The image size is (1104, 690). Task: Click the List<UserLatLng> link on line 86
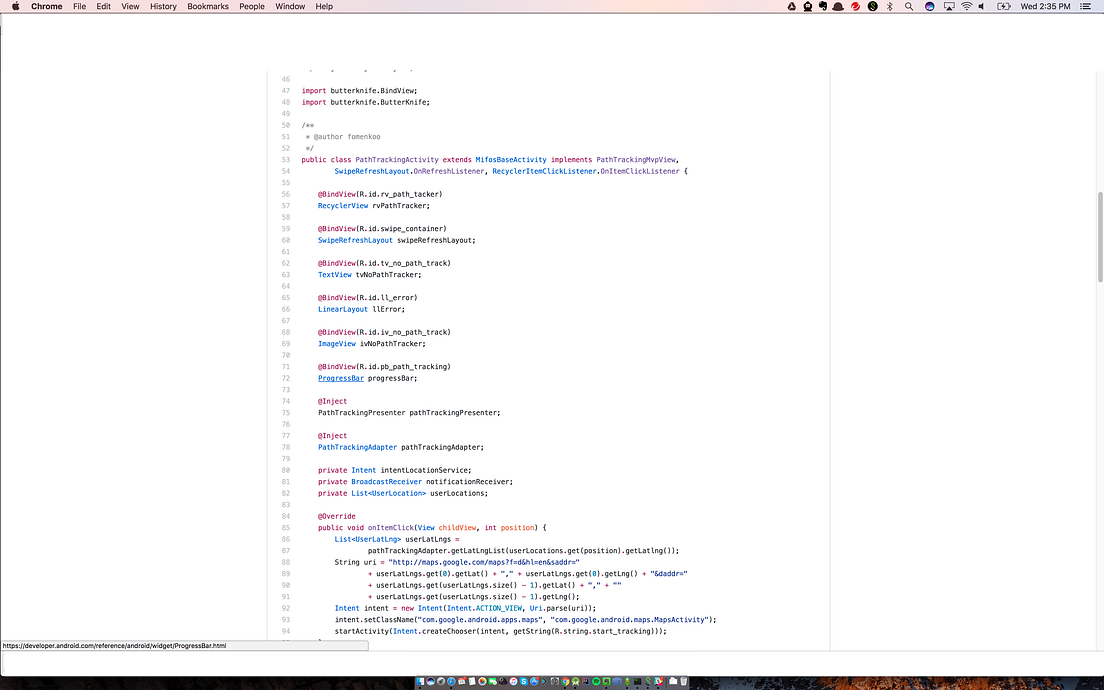click(x=368, y=539)
